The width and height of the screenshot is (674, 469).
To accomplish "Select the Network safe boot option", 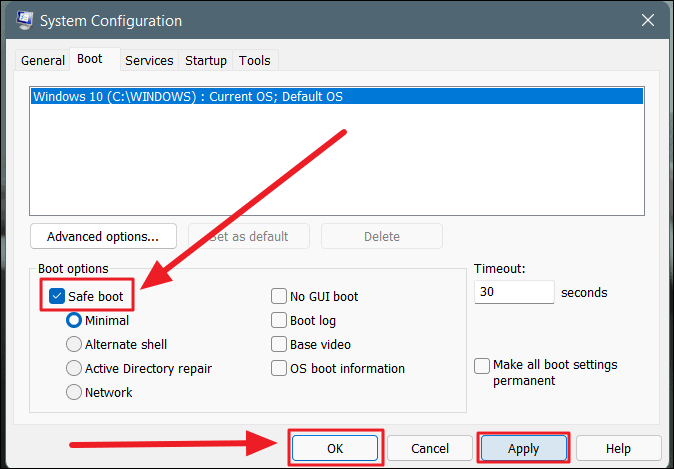I will (x=74, y=392).
